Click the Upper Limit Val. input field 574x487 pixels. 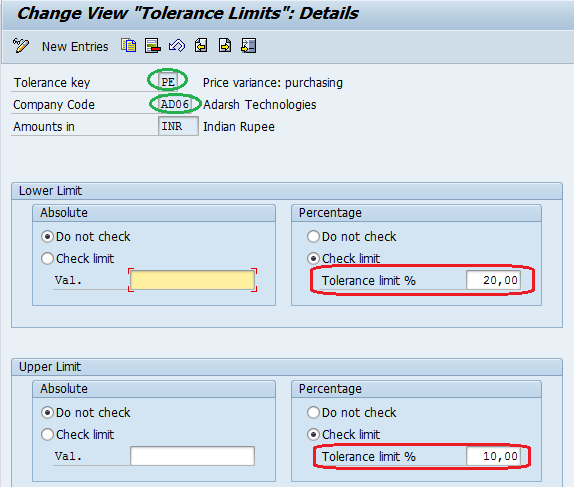(193, 456)
